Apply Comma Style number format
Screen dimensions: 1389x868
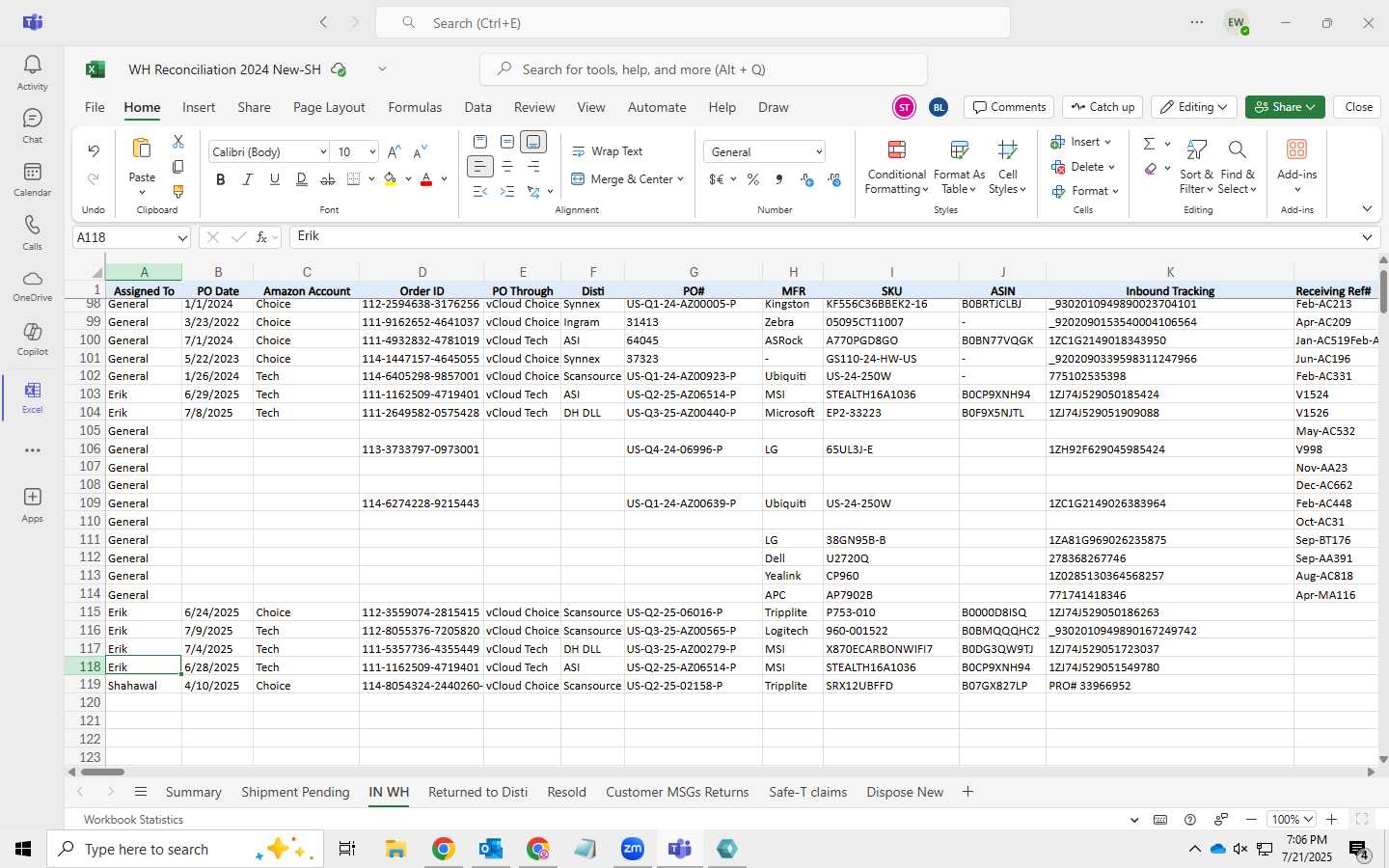pos(779,179)
